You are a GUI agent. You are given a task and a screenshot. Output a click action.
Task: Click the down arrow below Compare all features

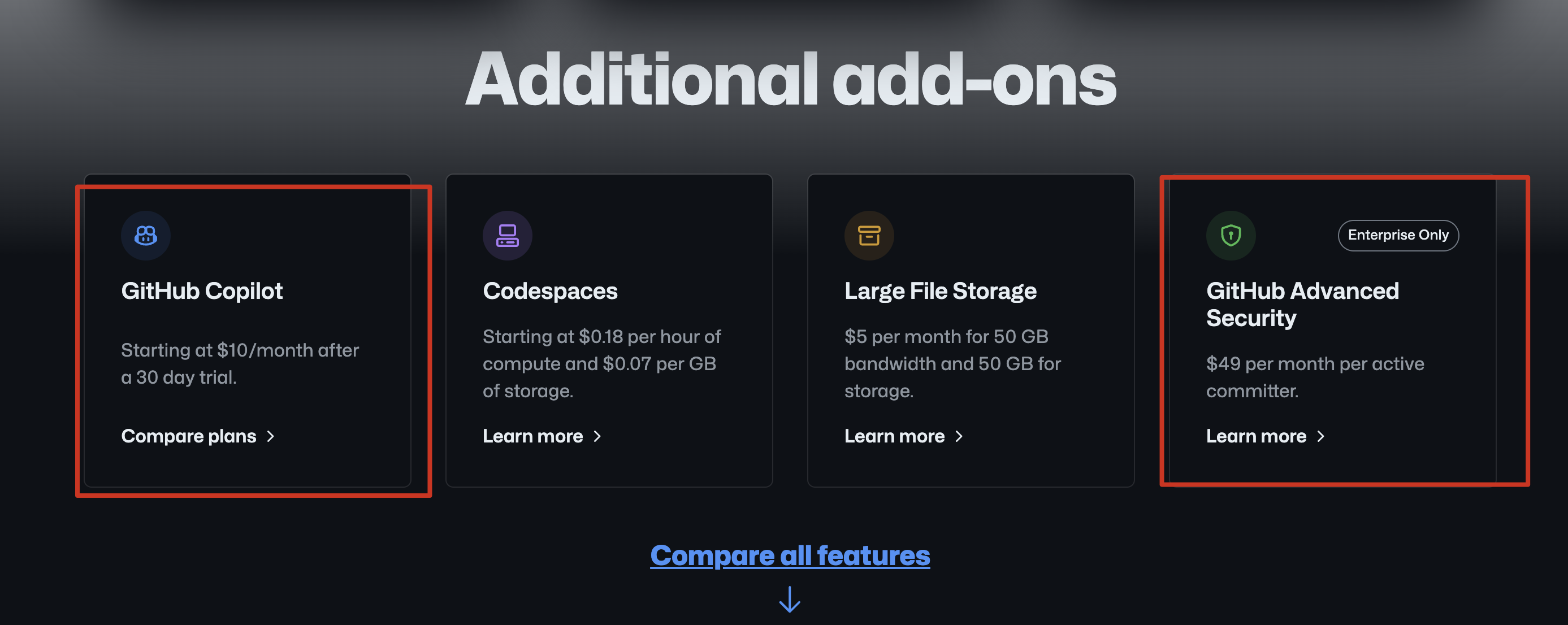790,600
